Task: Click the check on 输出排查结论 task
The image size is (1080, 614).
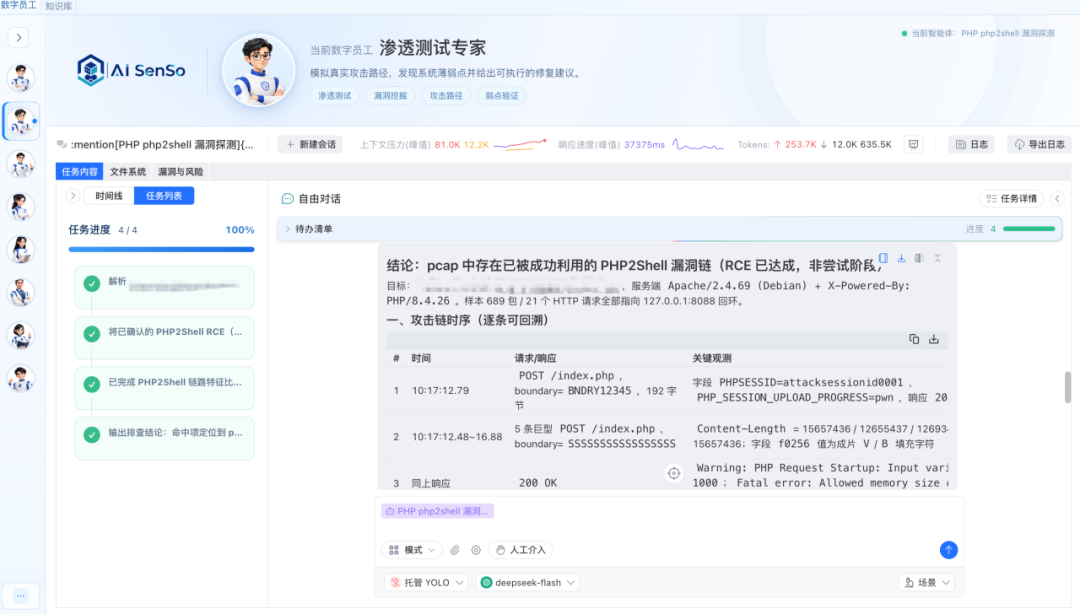Action: point(92,435)
